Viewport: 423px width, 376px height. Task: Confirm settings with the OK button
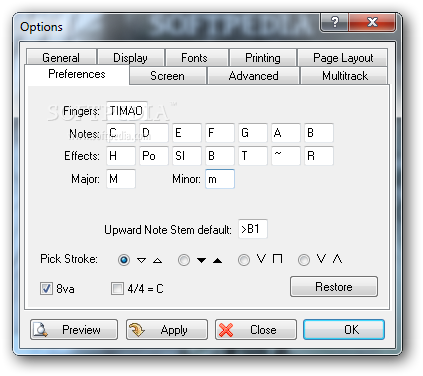click(x=344, y=330)
